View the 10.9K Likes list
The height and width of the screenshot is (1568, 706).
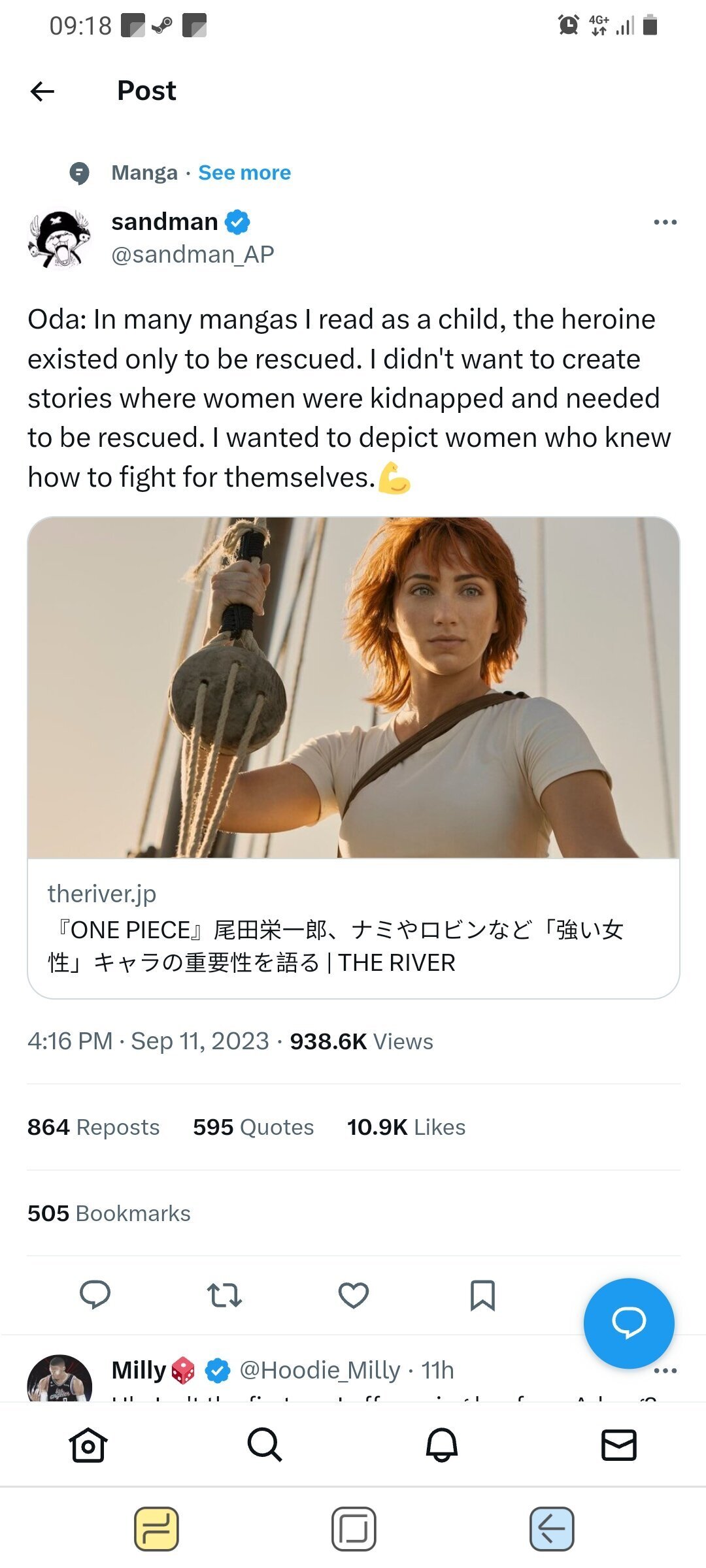pos(406,1127)
